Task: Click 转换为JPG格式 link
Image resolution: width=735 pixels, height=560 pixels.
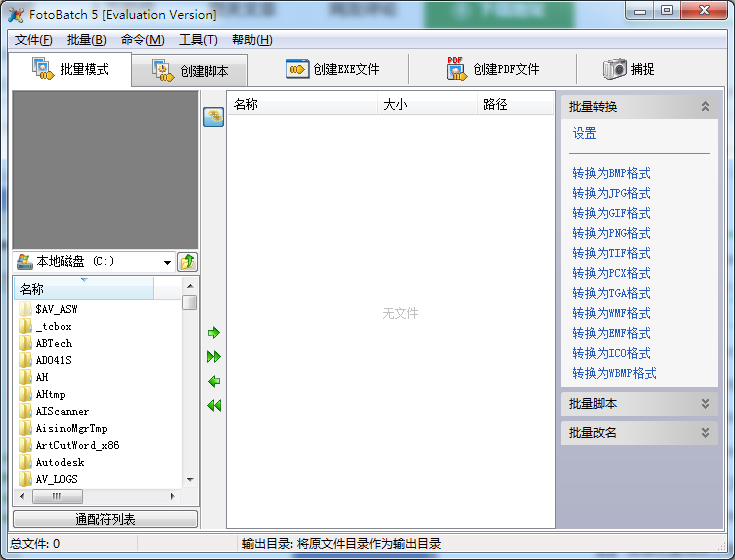Action: tap(611, 193)
